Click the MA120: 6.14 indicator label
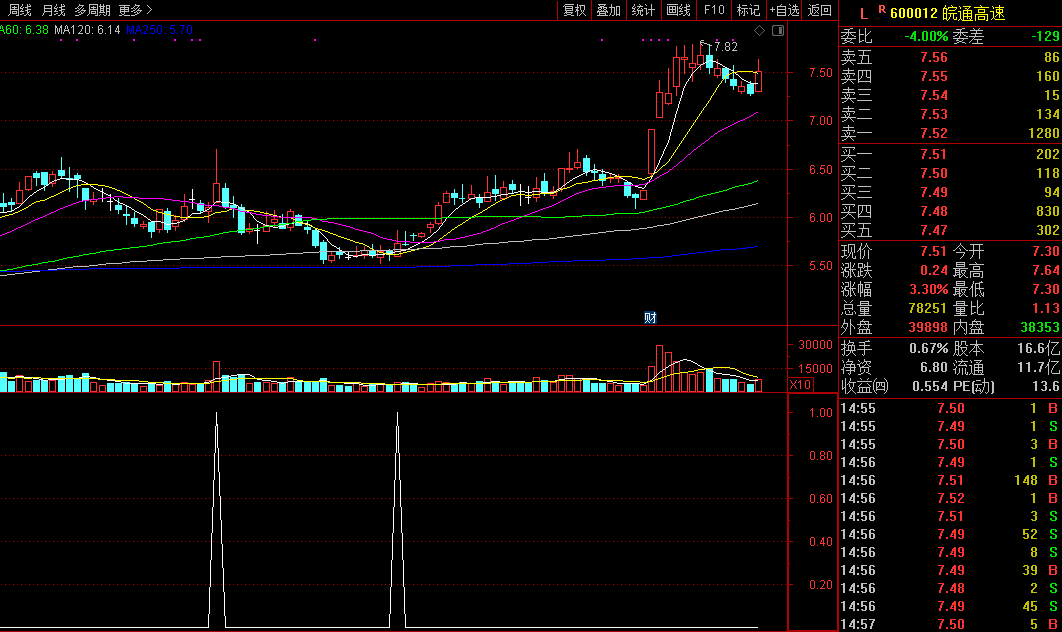1062x632 pixels. tap(87, 30)
